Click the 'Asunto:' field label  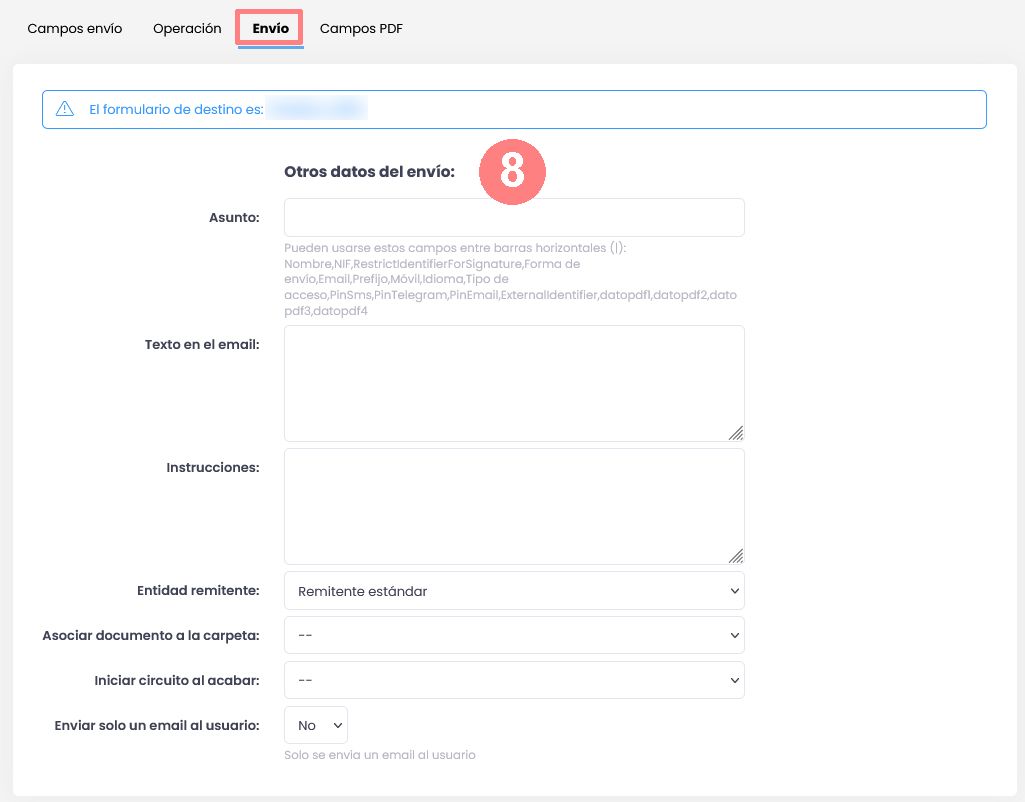coord(235,217)
